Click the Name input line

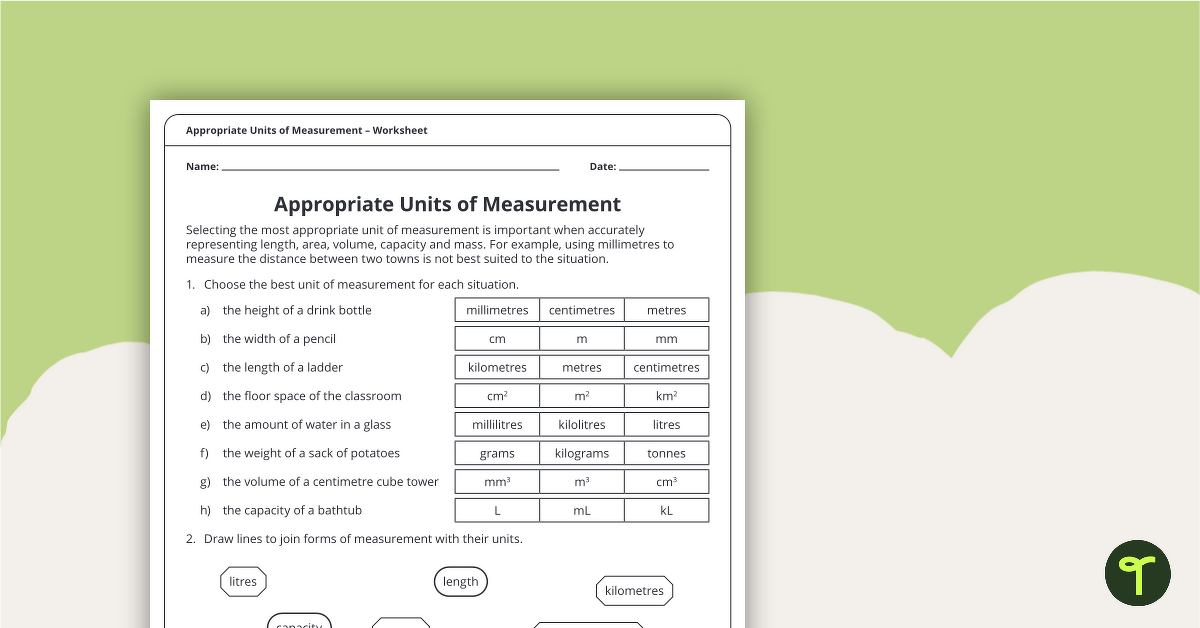390,168
